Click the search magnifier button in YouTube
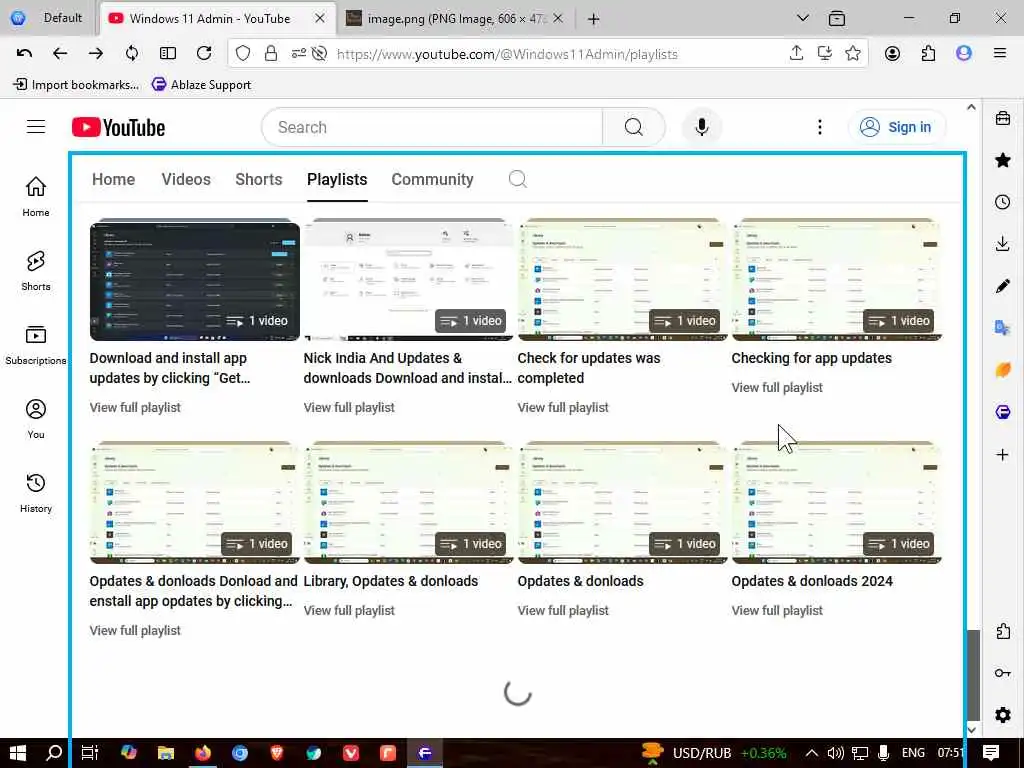This screenshot has width=1024, height=768. 633,127
